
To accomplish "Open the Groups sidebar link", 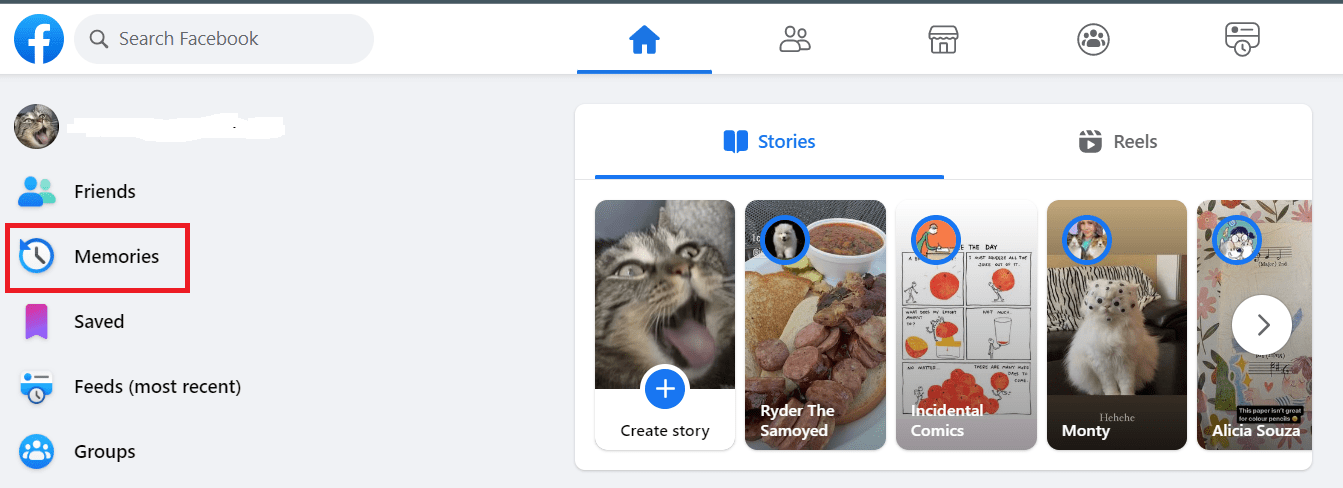I will (x=105, y=452).
